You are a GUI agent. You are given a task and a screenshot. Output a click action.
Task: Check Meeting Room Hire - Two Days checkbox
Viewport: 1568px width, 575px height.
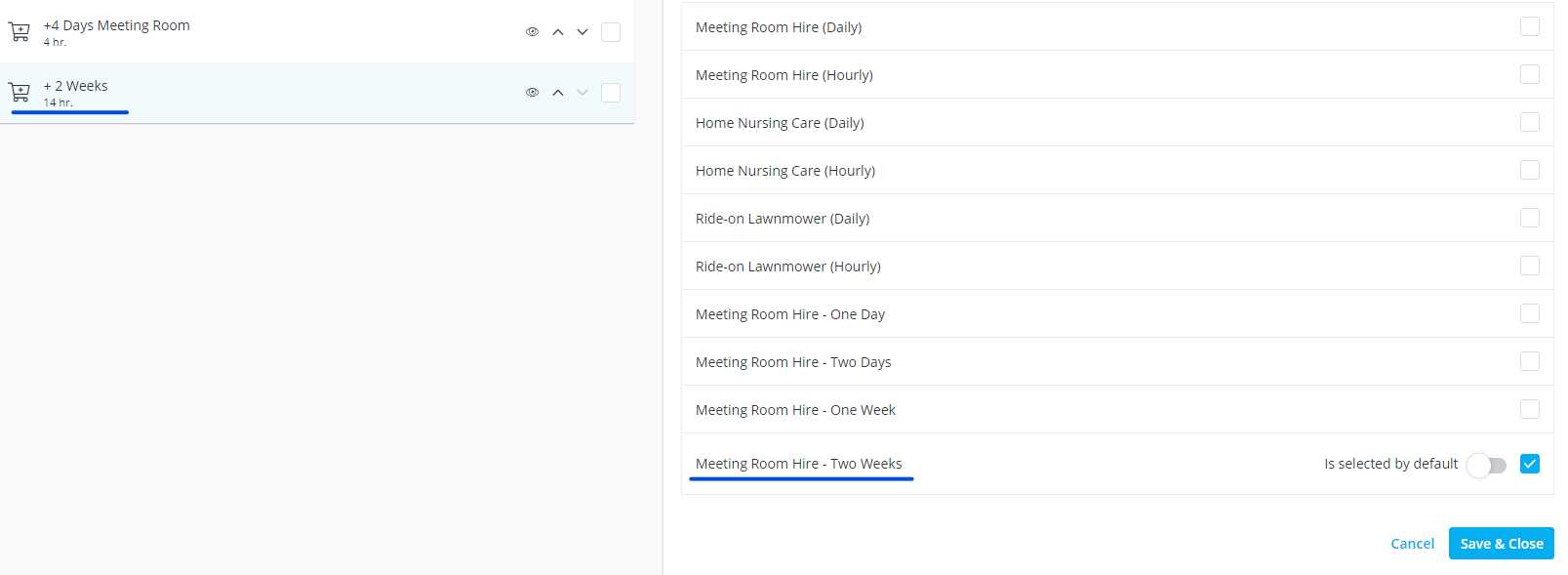point(1530,361)
